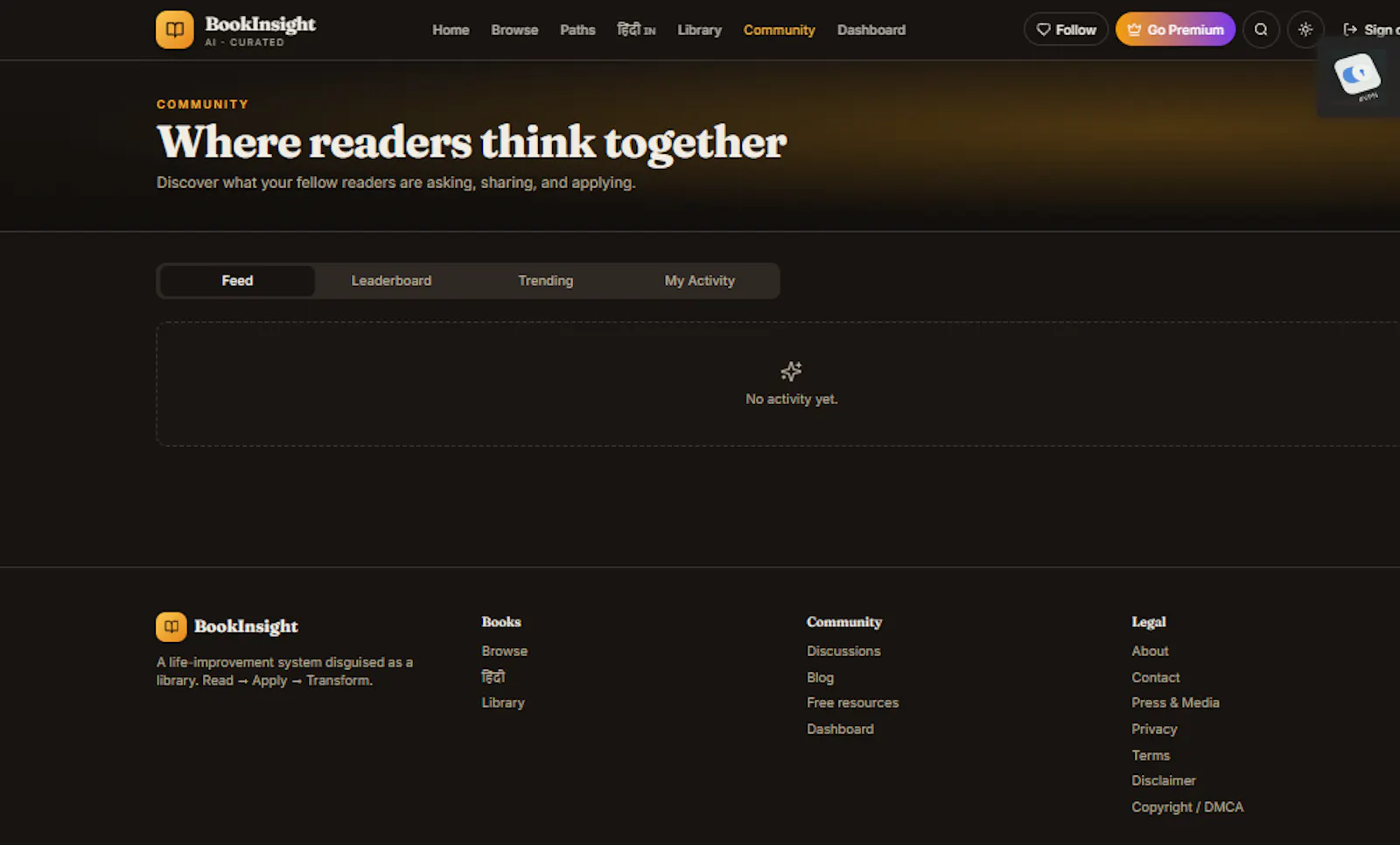Switch to Hindi IN nav item
Screen dimensions: 1400x845
point(636,30)
